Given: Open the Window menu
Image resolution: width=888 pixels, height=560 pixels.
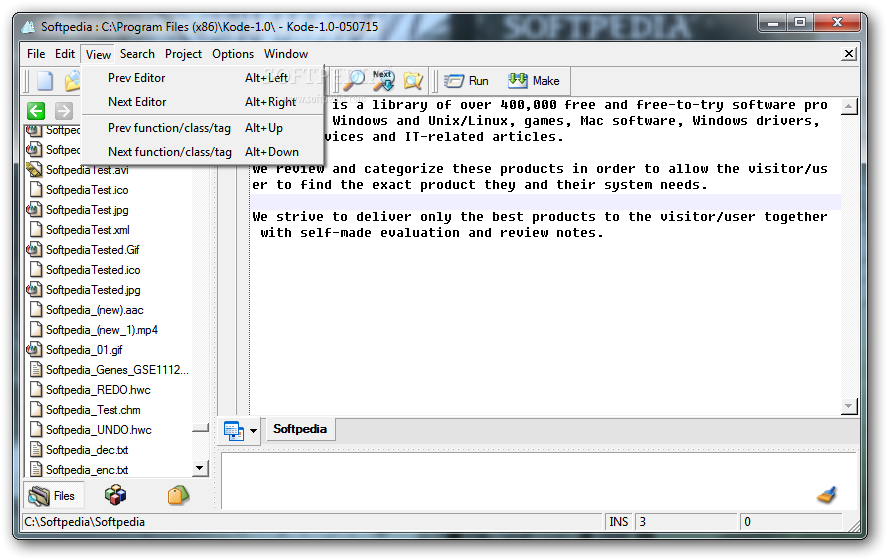Looking at the screenshot, I should 286,54.
